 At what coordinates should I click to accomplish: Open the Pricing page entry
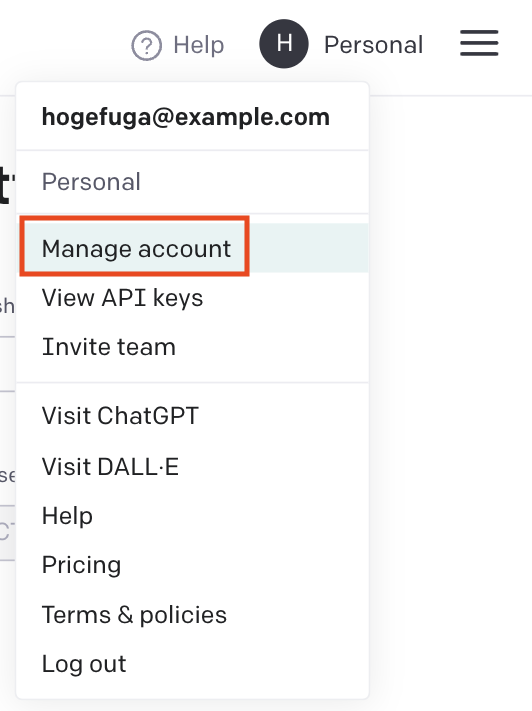click(x=192, y=565)
